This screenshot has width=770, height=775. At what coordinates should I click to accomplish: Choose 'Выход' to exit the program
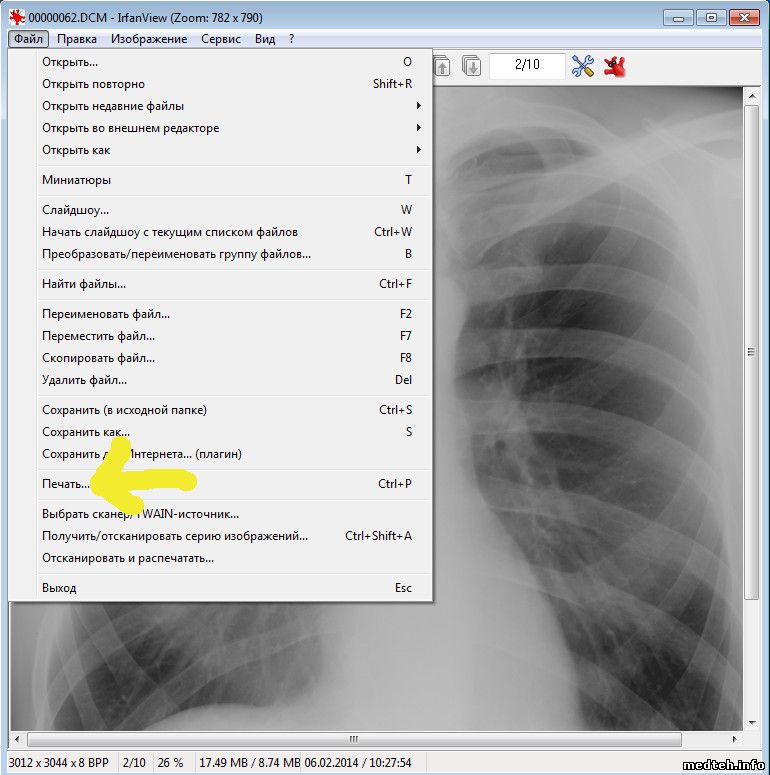coord(59,588)
